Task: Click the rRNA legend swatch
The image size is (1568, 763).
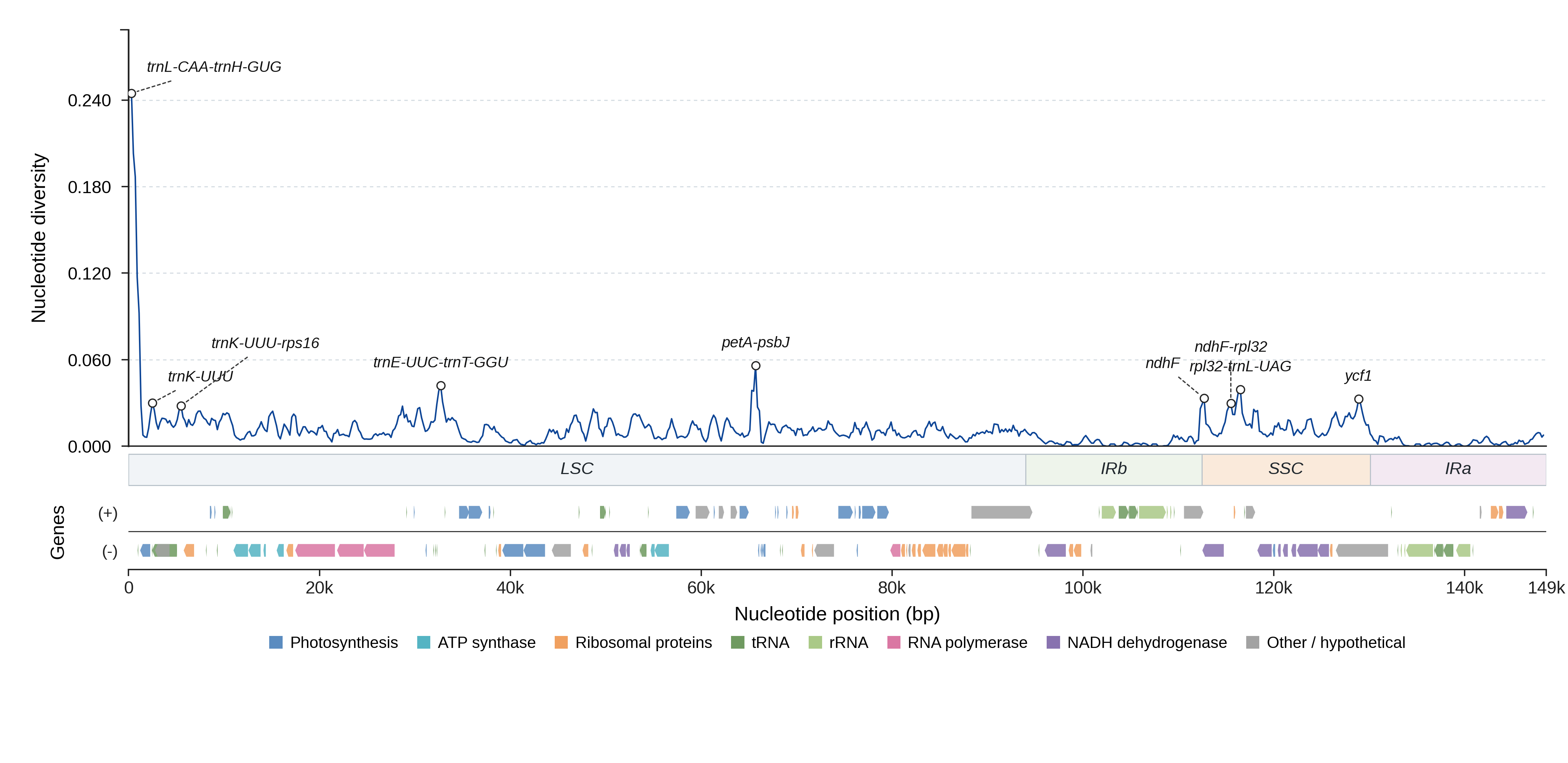Action: pos(815,642)
